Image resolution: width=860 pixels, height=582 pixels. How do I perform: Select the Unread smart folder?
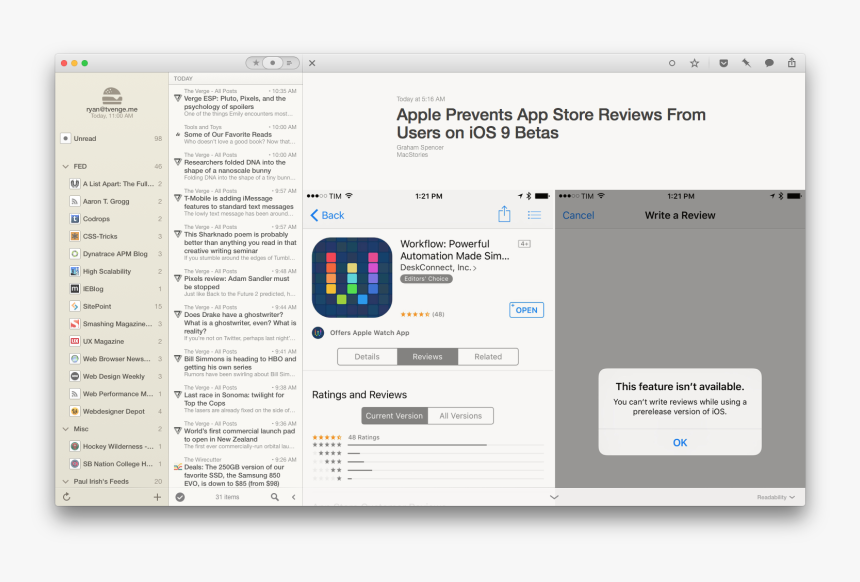click(x=85, y=138)
